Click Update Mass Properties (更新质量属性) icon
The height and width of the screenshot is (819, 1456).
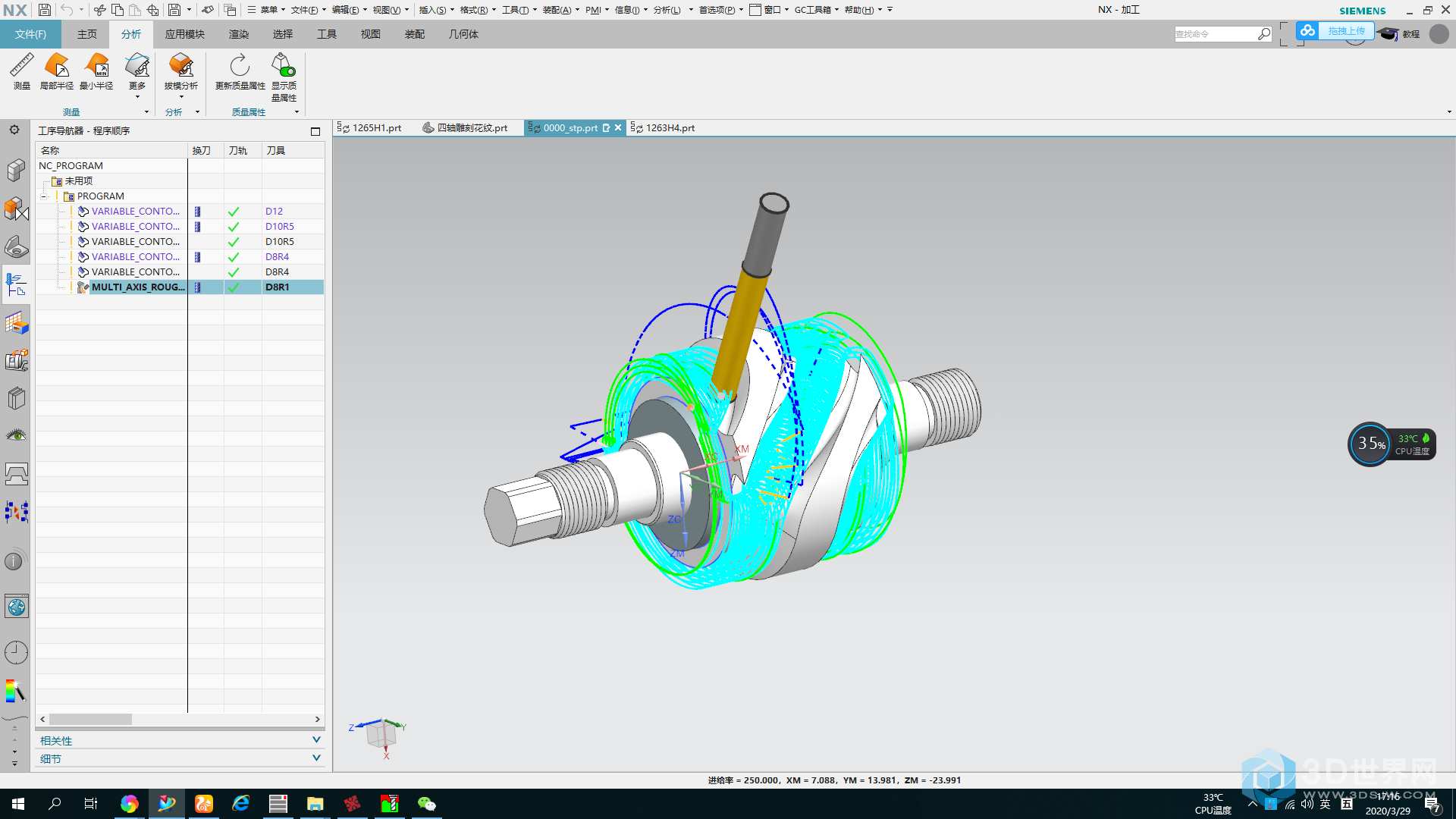tap(240, 72)
